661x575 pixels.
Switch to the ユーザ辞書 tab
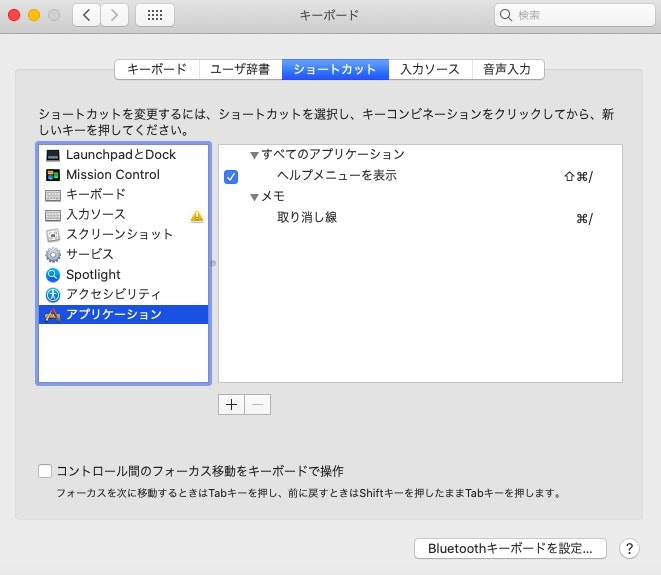(x=240, y=69)
